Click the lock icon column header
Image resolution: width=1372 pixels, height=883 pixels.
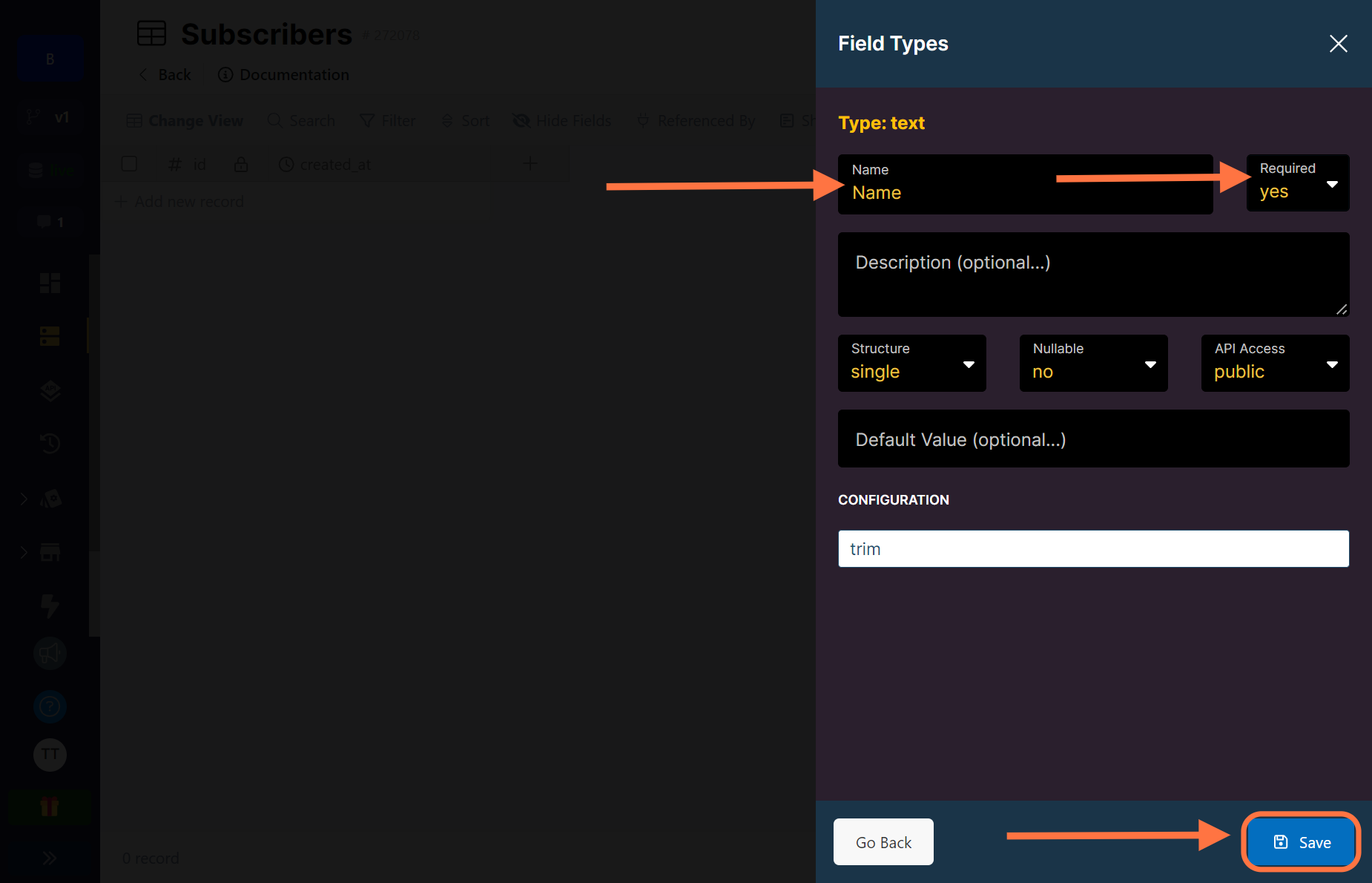pos(241,164)
